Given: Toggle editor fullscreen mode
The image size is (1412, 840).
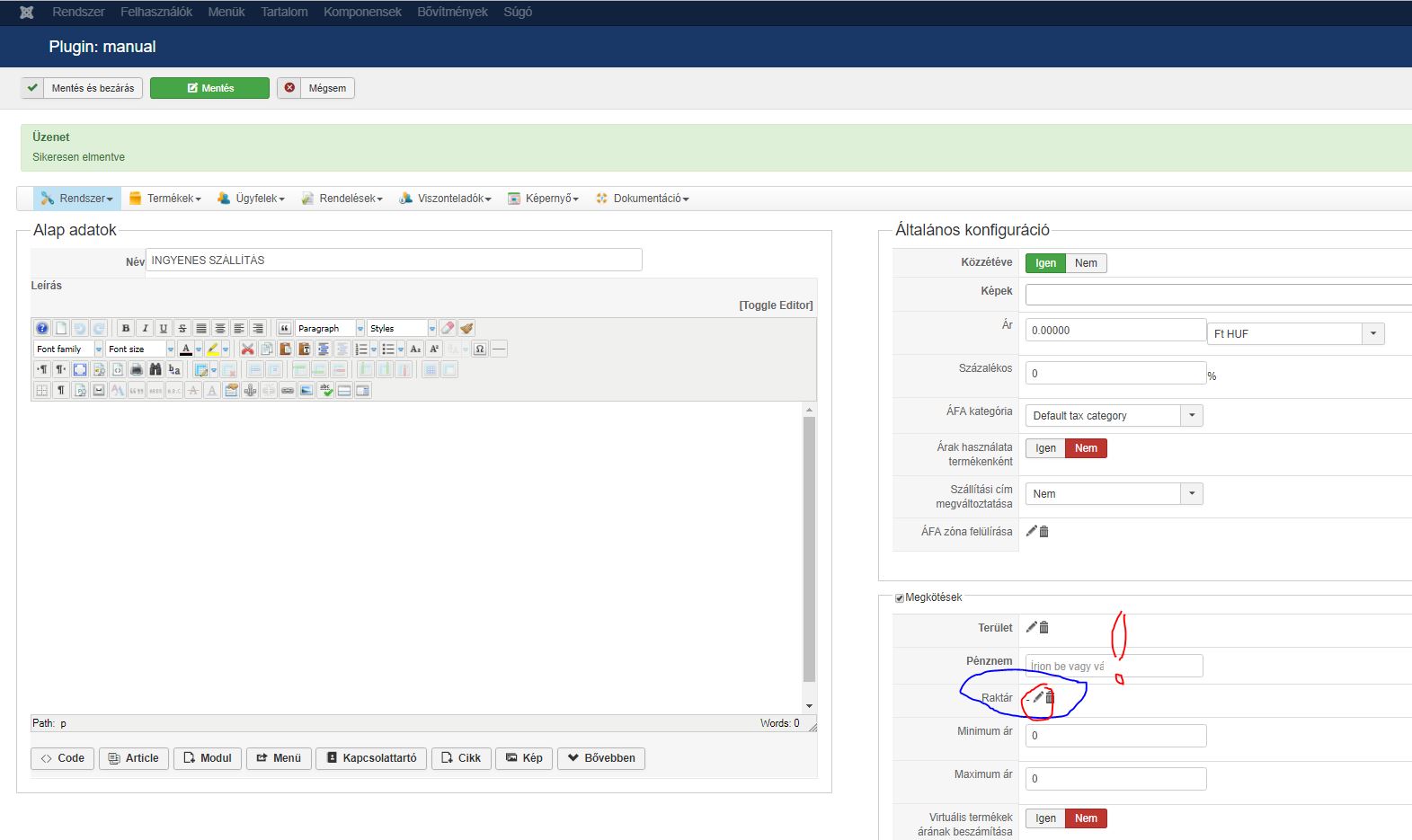Looking at the screenshot, I should click(x=80, y=369).
